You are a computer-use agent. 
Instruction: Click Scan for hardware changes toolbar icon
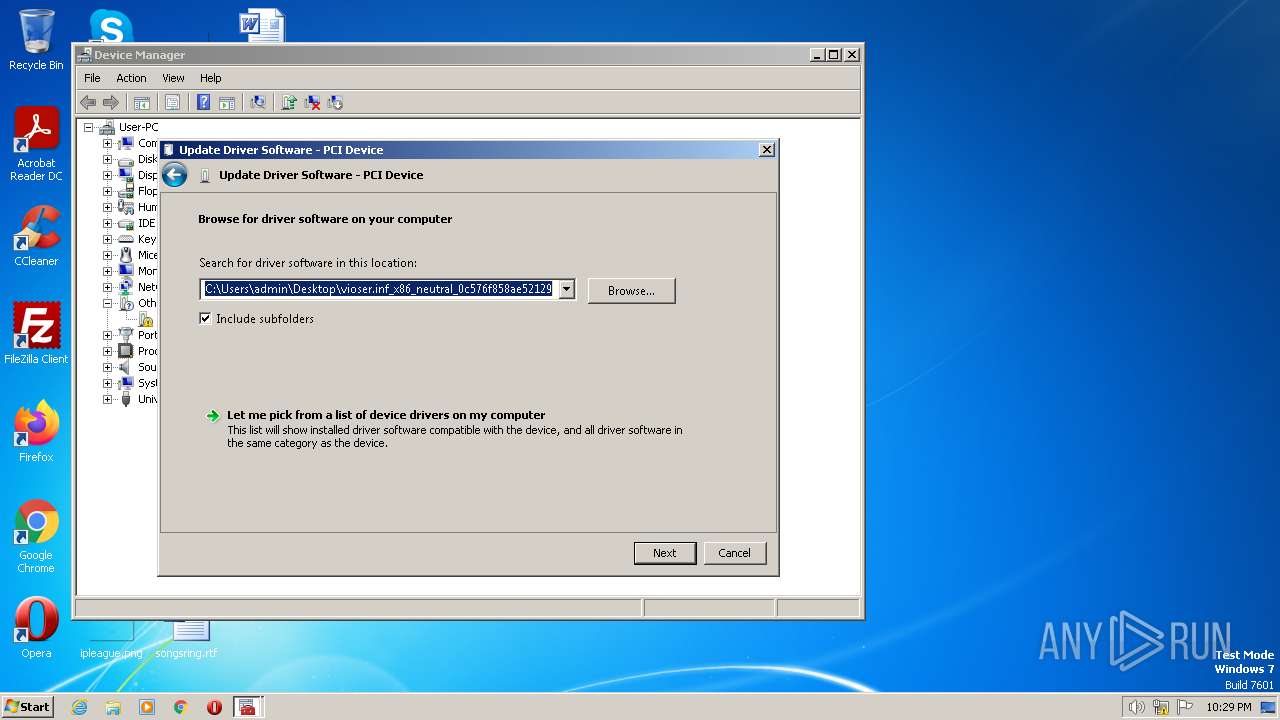pos(258,102)
